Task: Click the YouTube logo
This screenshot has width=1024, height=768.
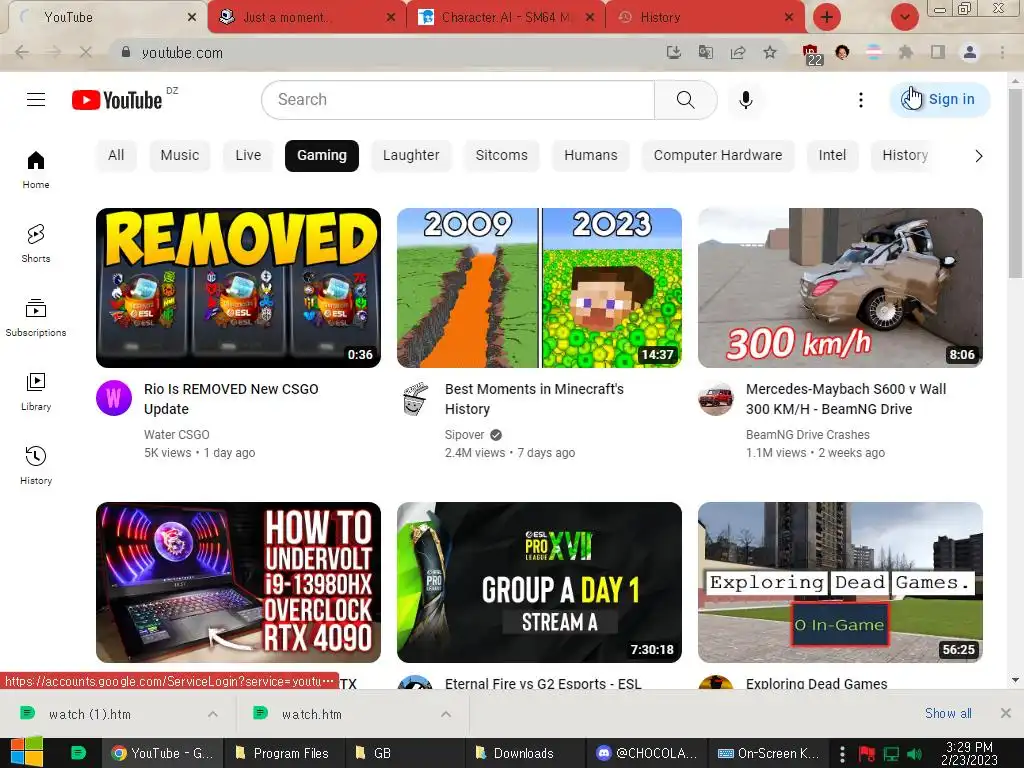Action: [117, 100]
